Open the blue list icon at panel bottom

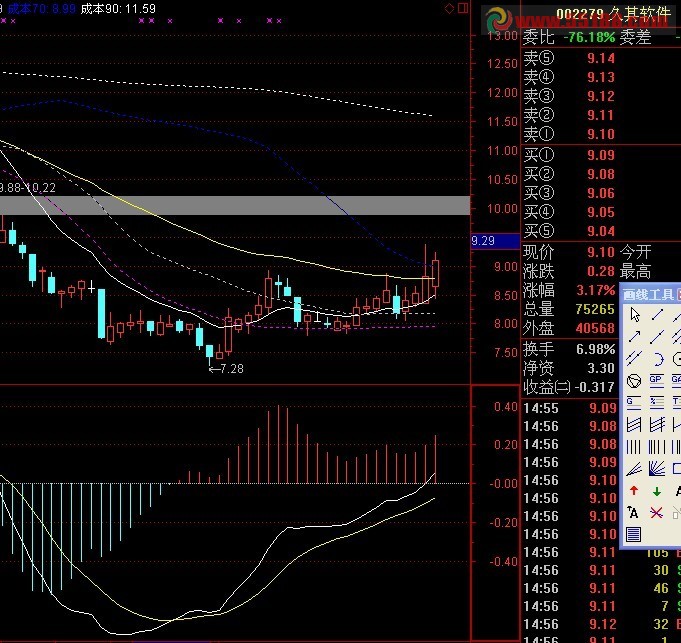click(x=634, y=534)
